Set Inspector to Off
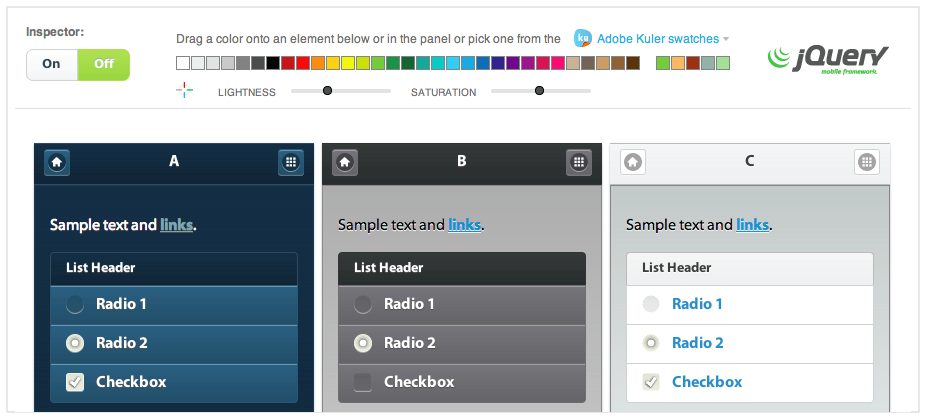The image size is (926, 418). coord(104,64)
